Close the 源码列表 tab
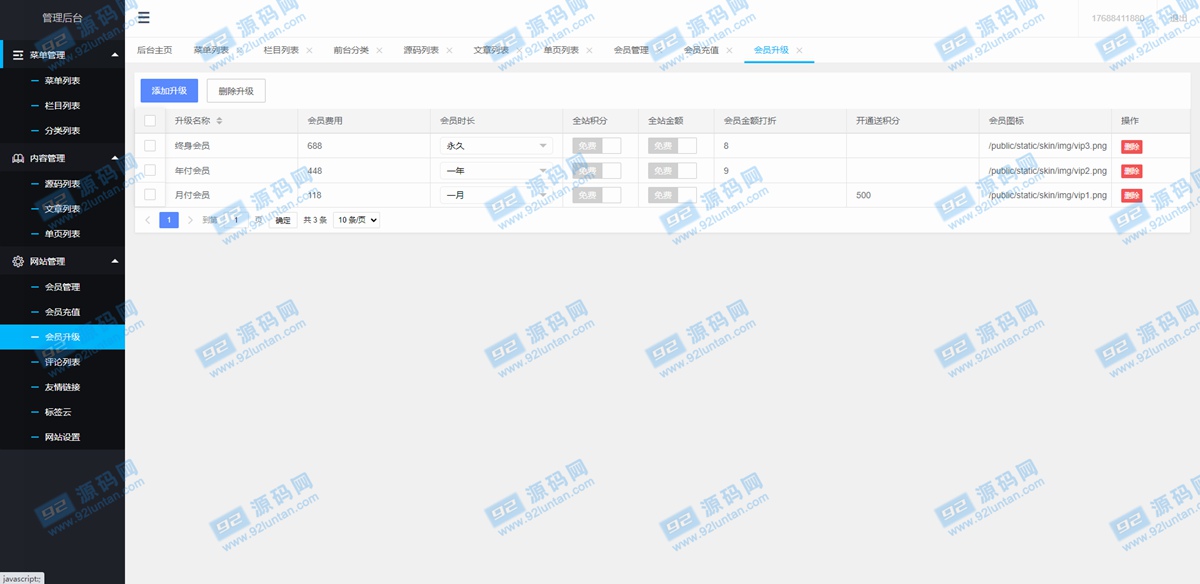 (449, 50)
